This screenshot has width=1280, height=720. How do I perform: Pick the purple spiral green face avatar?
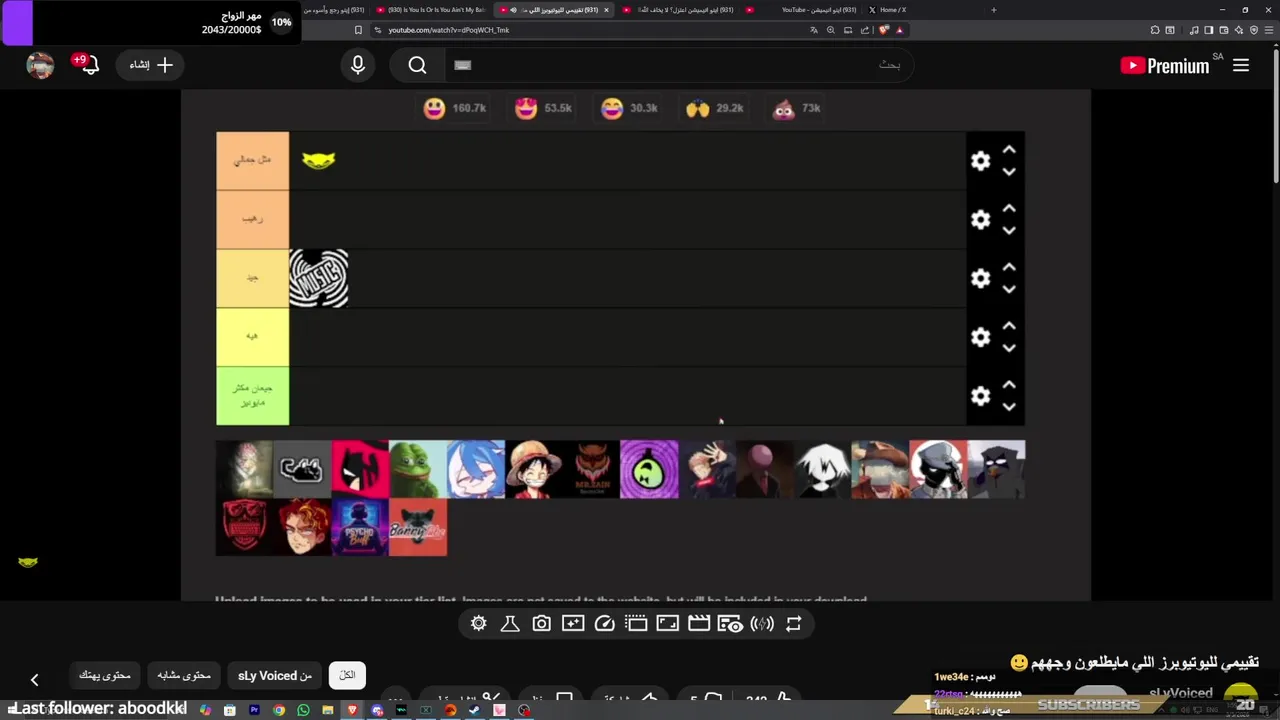click(x=649, y=469)
